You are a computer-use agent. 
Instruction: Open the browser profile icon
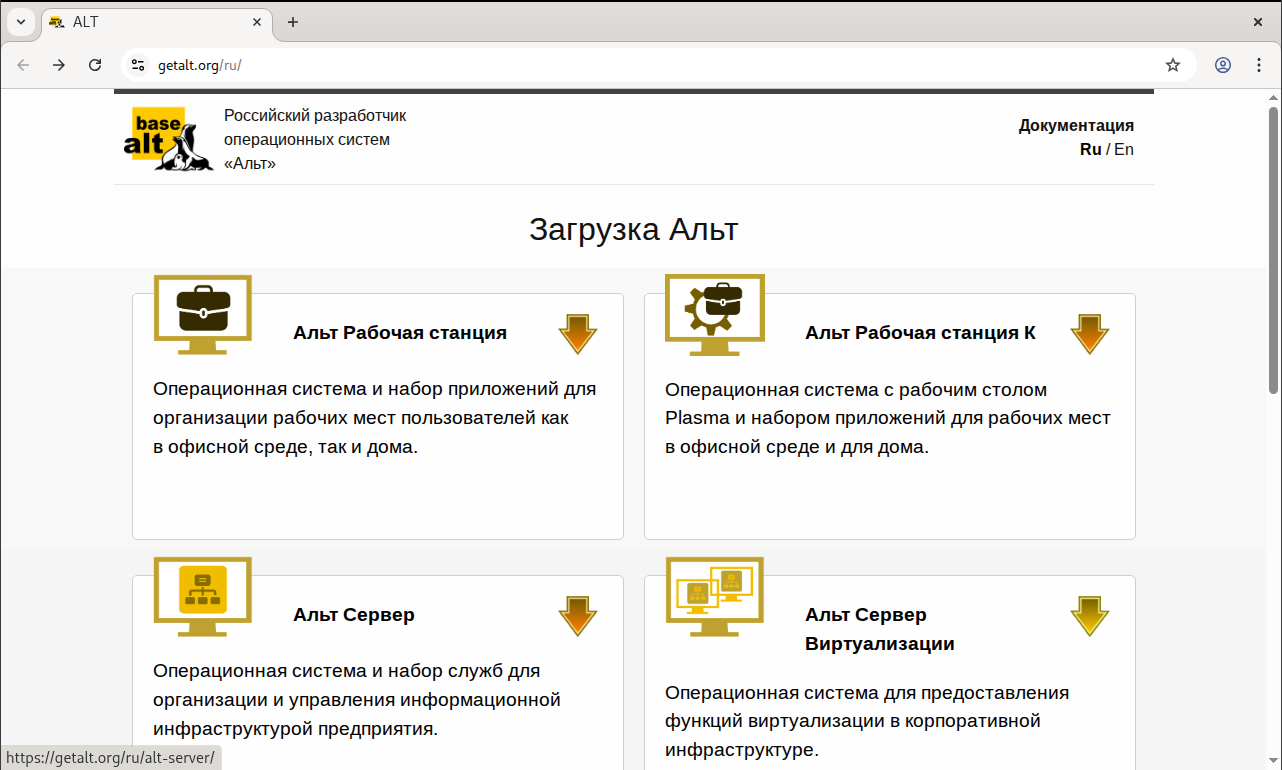coord(1223,65)
